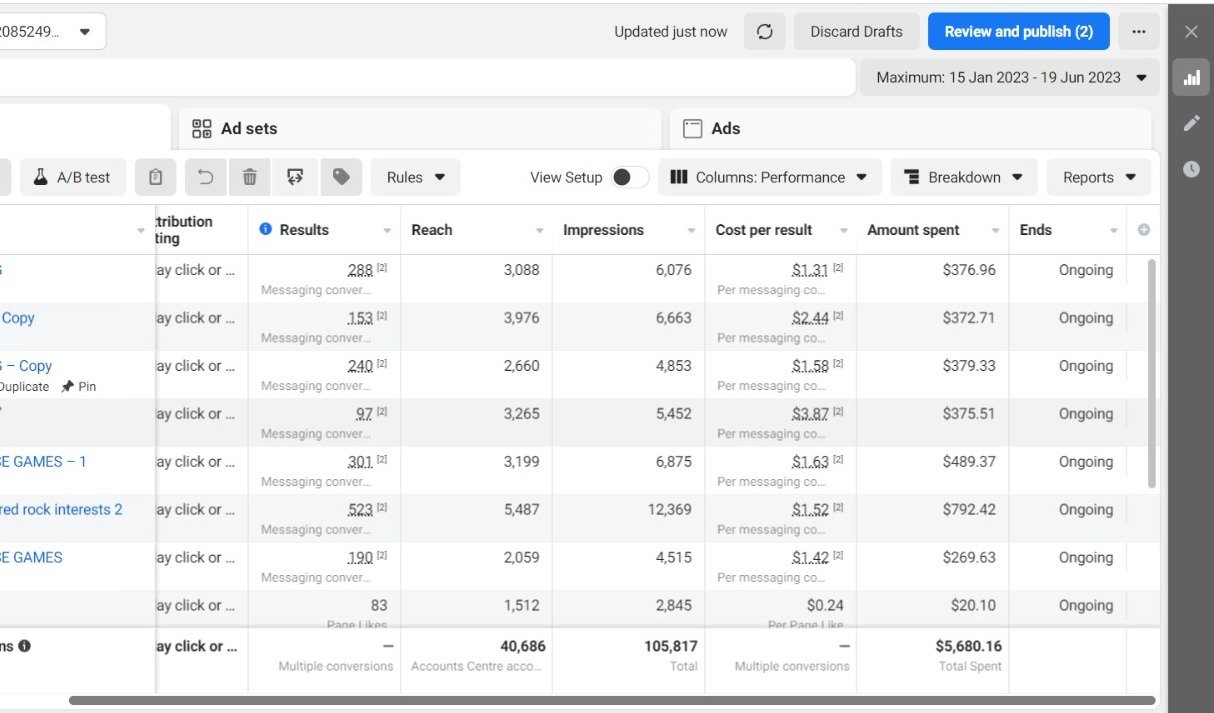Open the three-dot more options menu
This screenshot has height=713, width=1214.
[x=1138, y=32]
